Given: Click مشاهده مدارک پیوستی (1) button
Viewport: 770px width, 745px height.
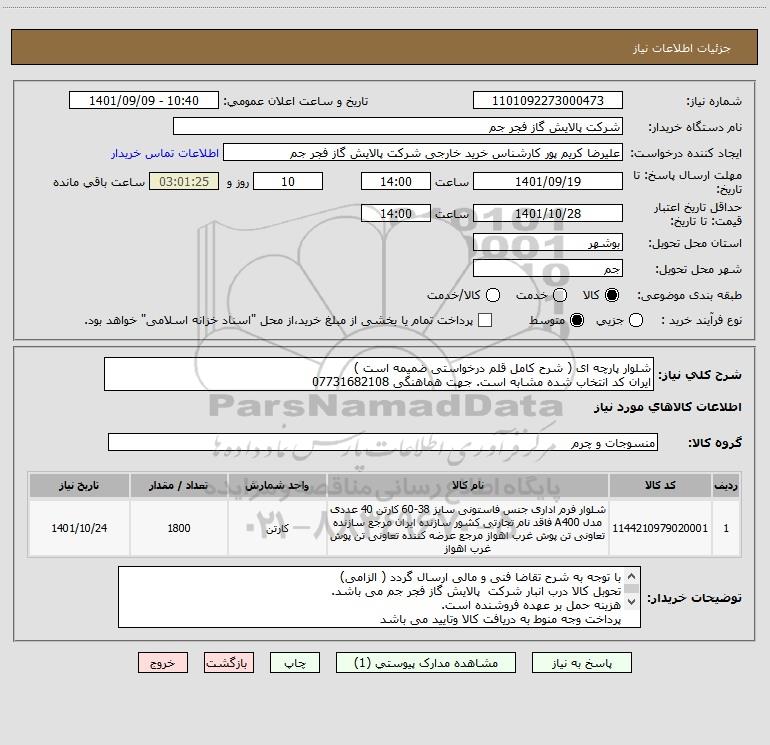Looking at the screenshot, I should [x=426, y=663].
